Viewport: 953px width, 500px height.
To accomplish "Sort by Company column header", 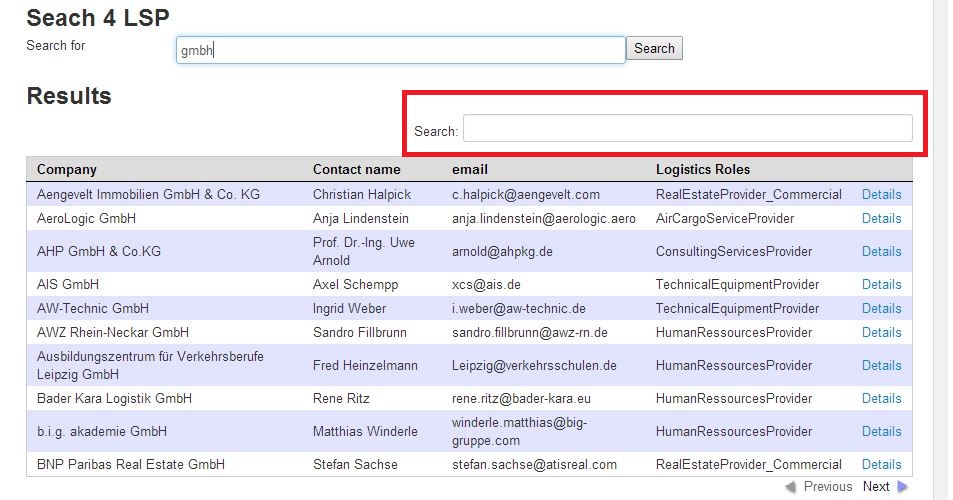I will (67, 170).
